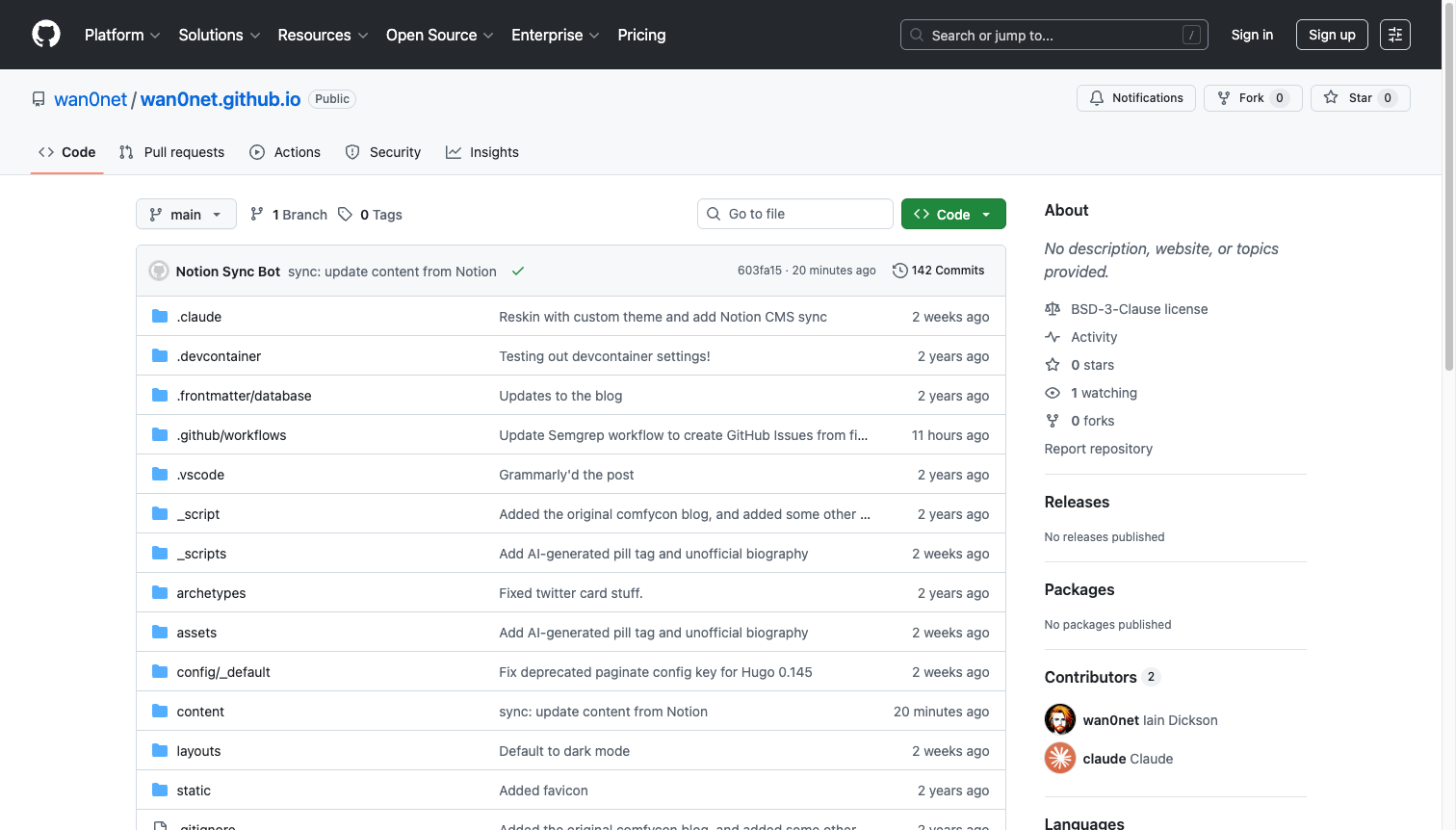Viewport: 1456px width, 830px height.
Task: Open the Insights tab
Action: tap(482, 152)
